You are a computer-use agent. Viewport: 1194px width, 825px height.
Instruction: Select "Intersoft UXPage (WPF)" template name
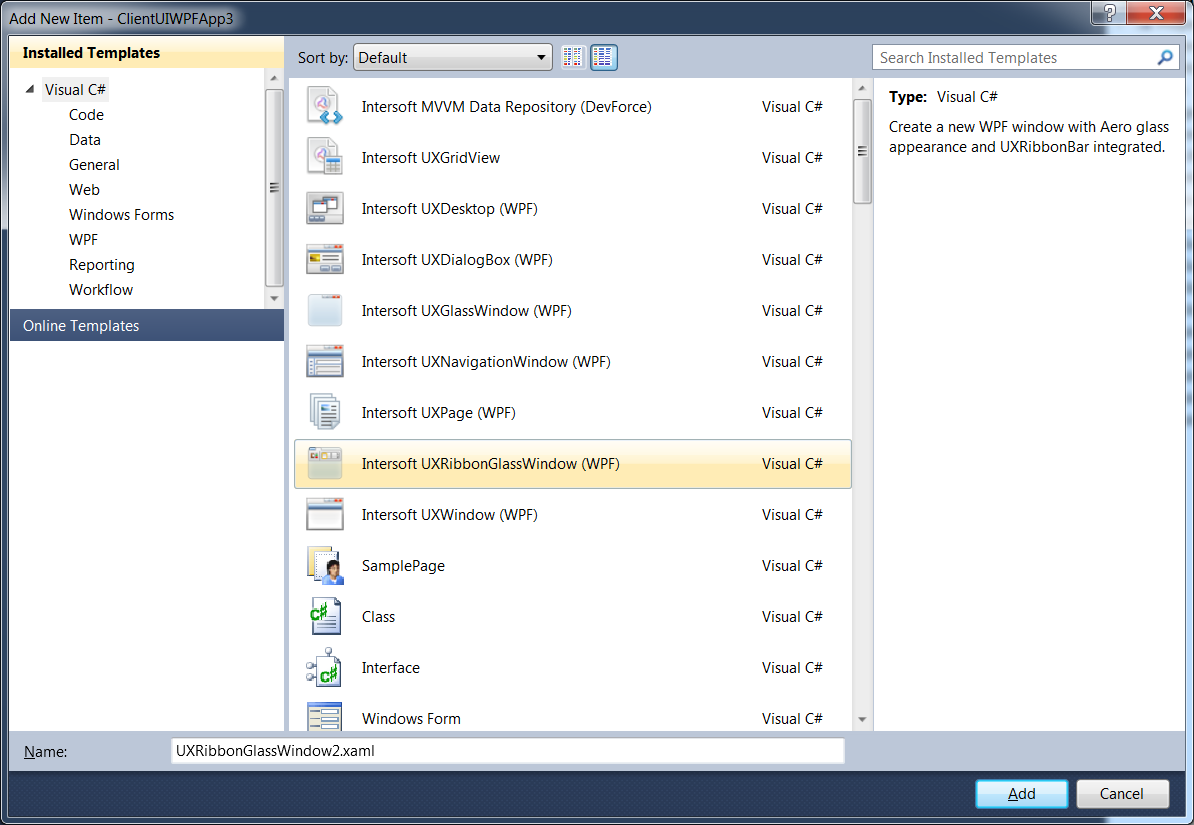pos(439,413)
